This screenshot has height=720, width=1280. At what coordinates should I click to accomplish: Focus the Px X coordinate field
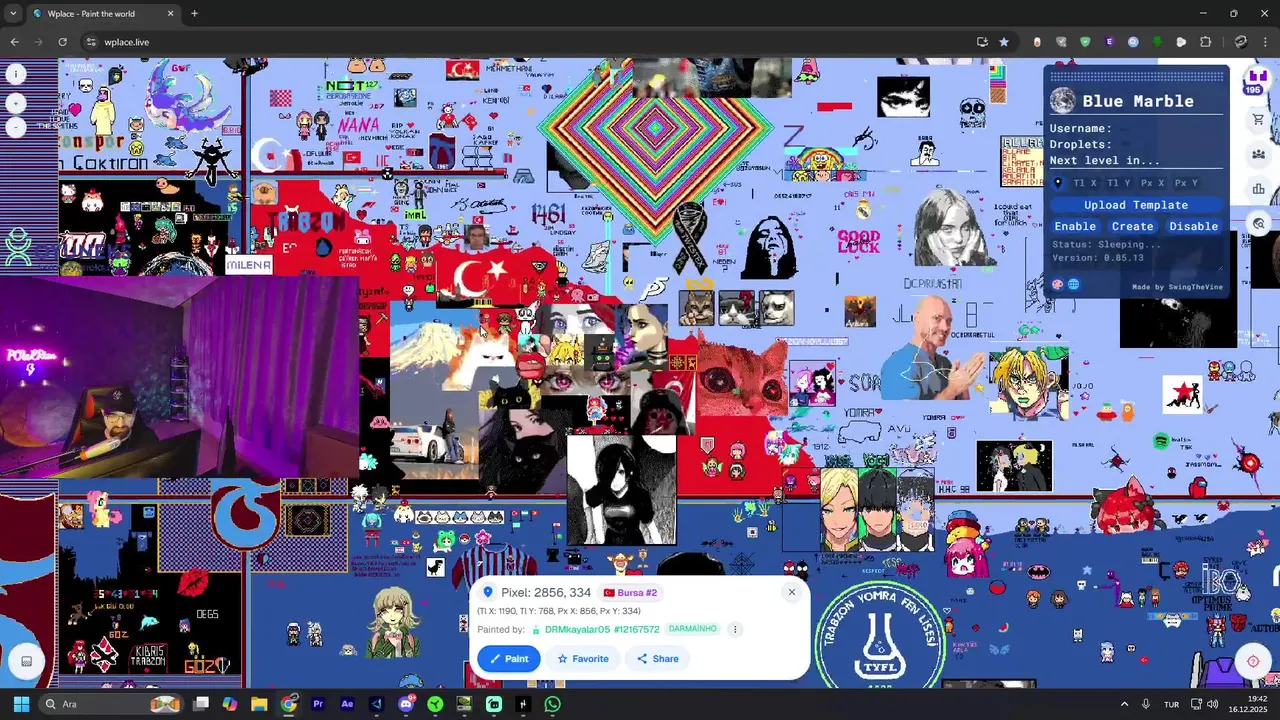click(1153, 183)
